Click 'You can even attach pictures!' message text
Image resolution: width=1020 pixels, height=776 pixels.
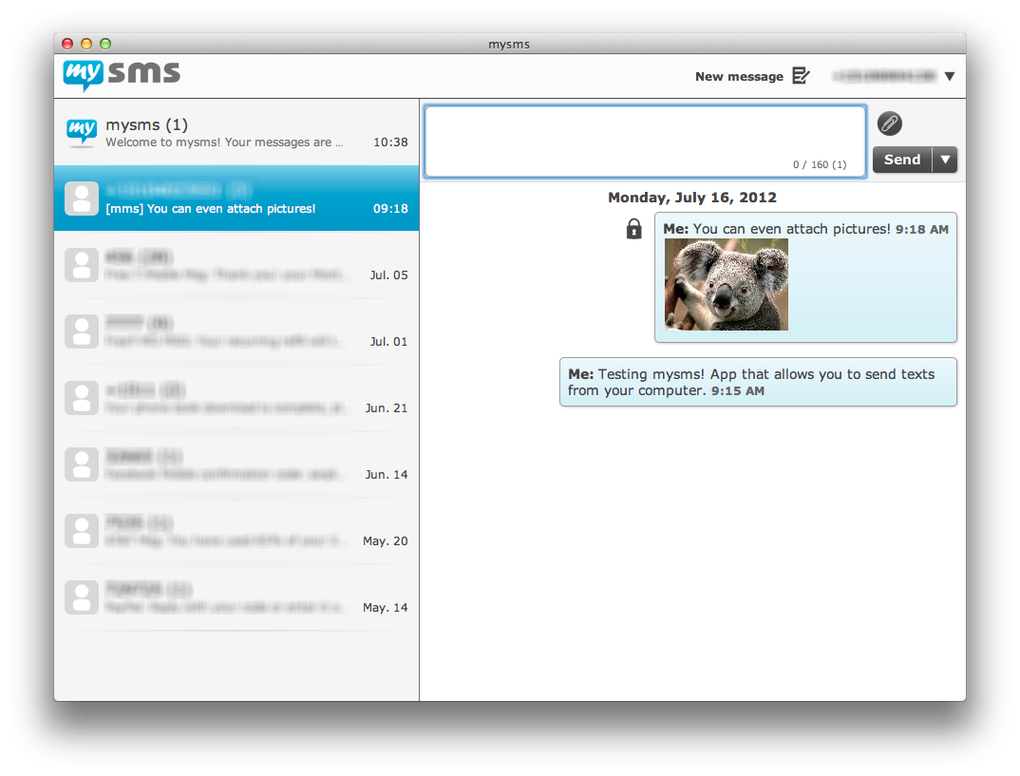click(791, 229)
